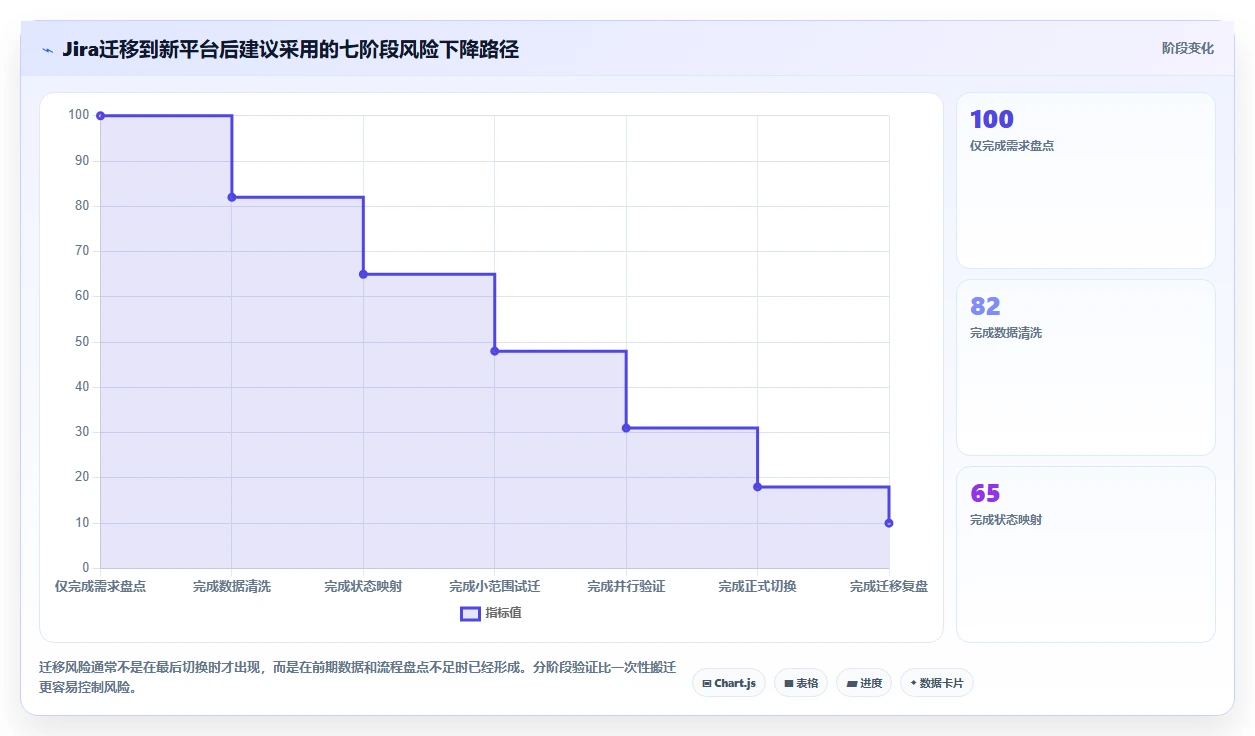Click the Jira迁移 chart title text
This screenshot has height=736, width=1255.
coord(290,49)
